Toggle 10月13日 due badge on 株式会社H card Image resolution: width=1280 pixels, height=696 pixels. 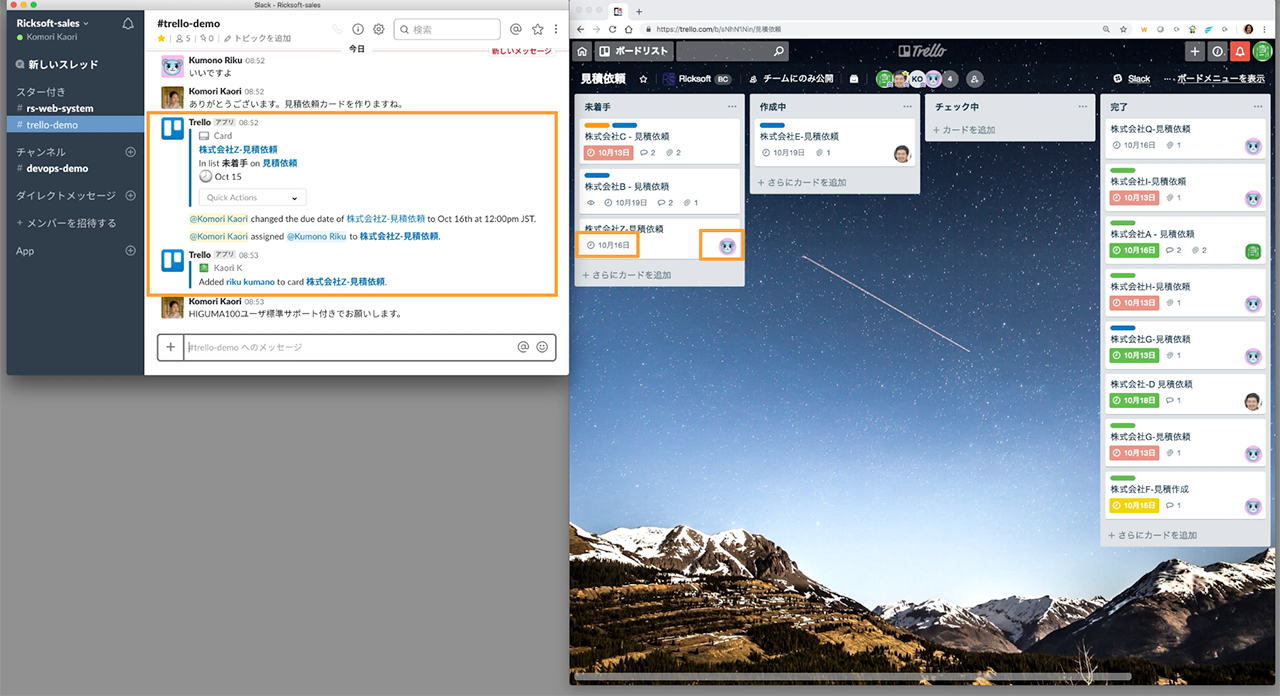click(1133, 303)
